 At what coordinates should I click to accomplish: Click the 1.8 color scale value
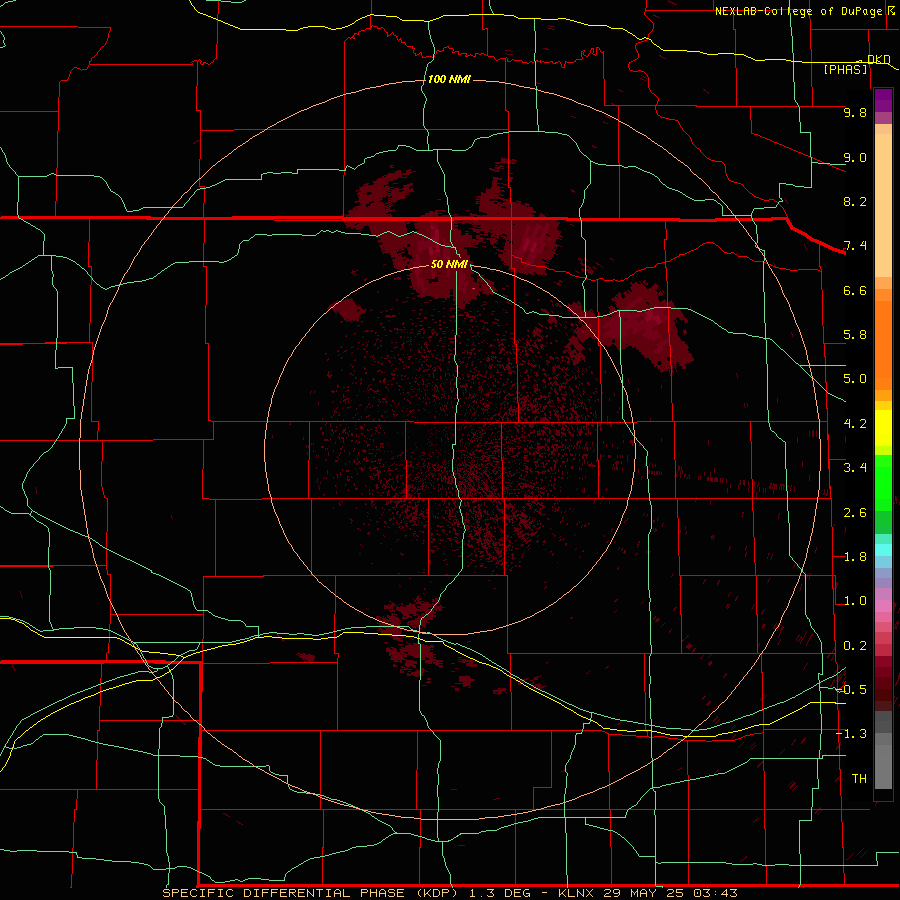pos(855,557)
